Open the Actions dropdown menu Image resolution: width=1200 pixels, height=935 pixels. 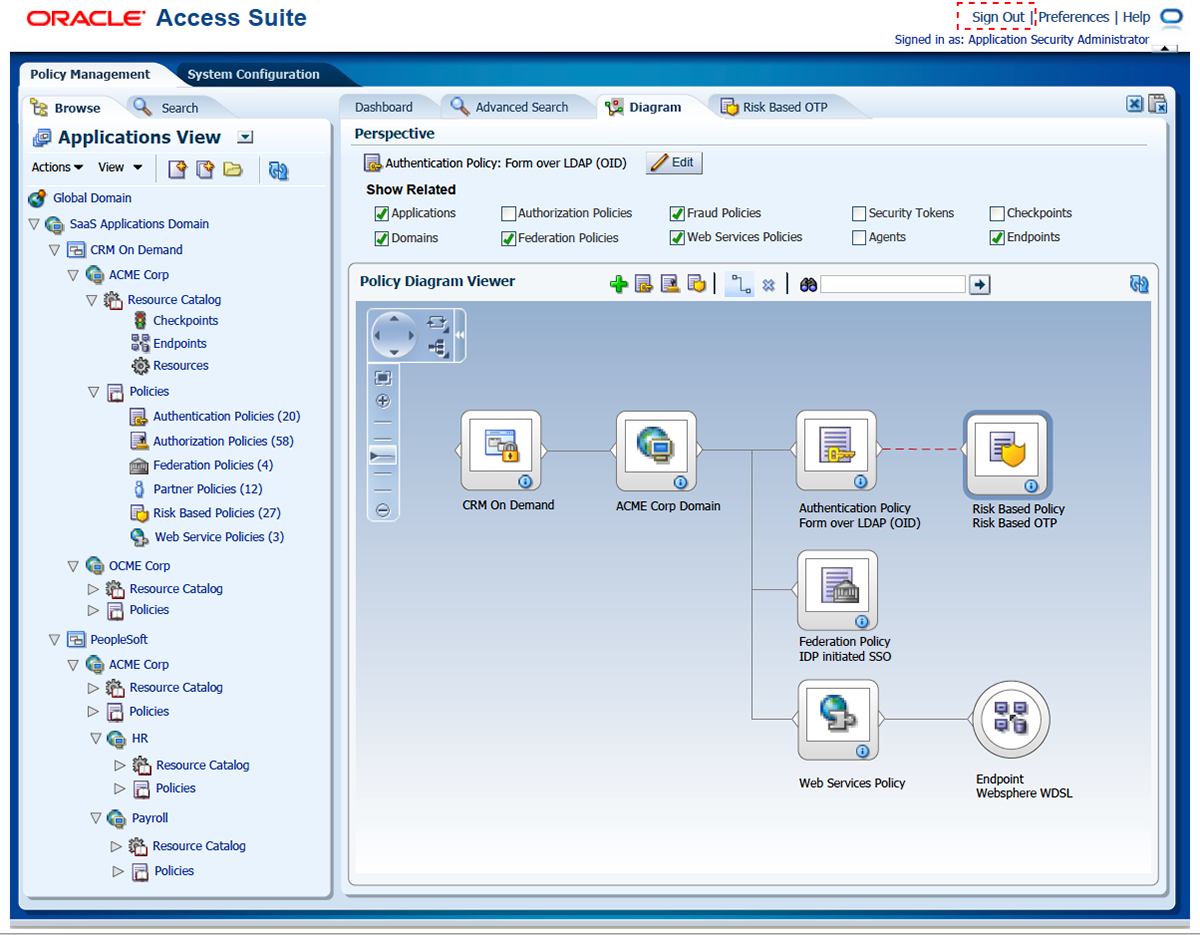pyautogui.click(x=57, y=167)
